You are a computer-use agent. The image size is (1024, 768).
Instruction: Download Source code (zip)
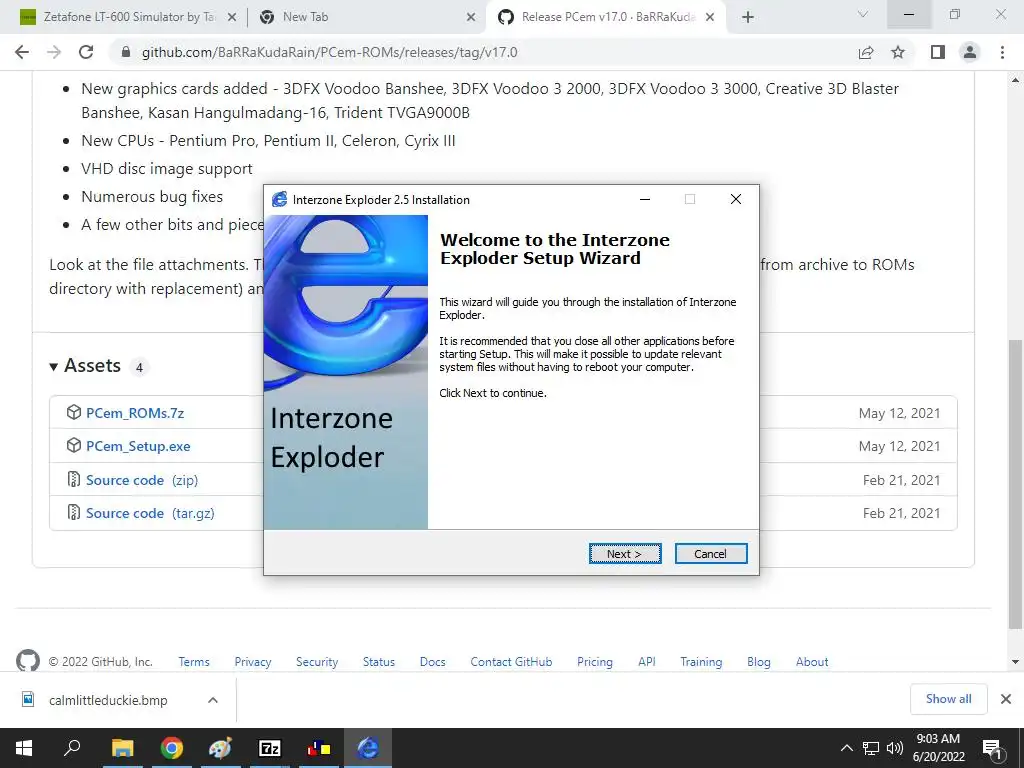click(142, 480)
